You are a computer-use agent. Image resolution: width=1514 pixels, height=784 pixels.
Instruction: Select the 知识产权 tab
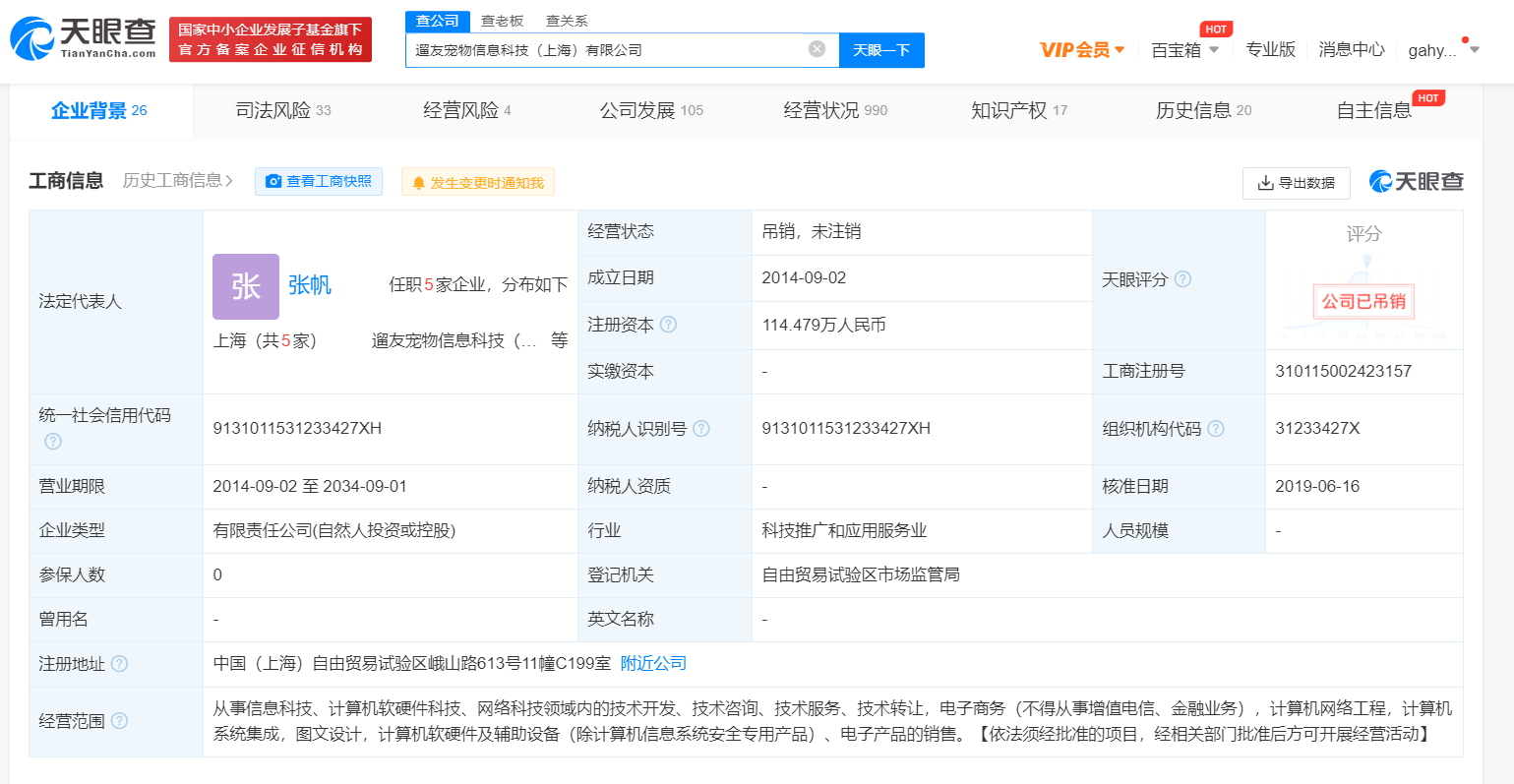click(1019, 110)
